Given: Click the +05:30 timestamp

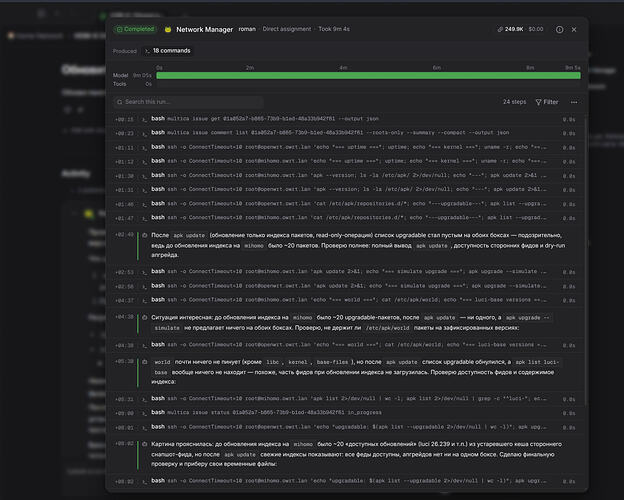Looking at the screenshot, I should 124,362.
